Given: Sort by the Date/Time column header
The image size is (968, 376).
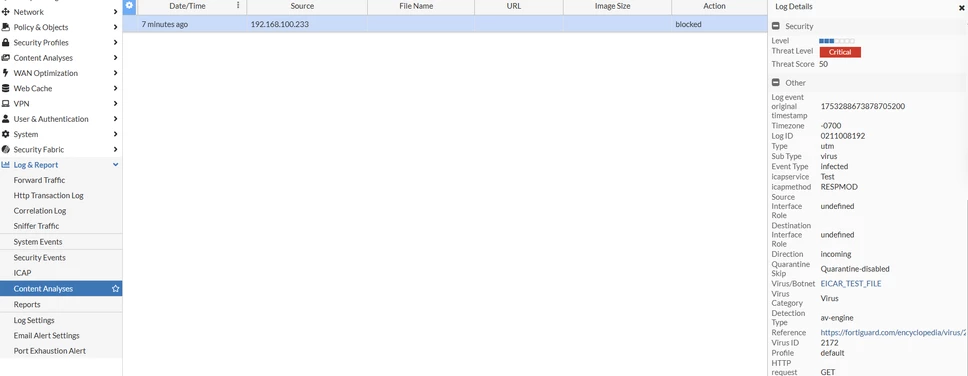Looking at the screenshot, I should pyautogui.click(x=187, y=6).
